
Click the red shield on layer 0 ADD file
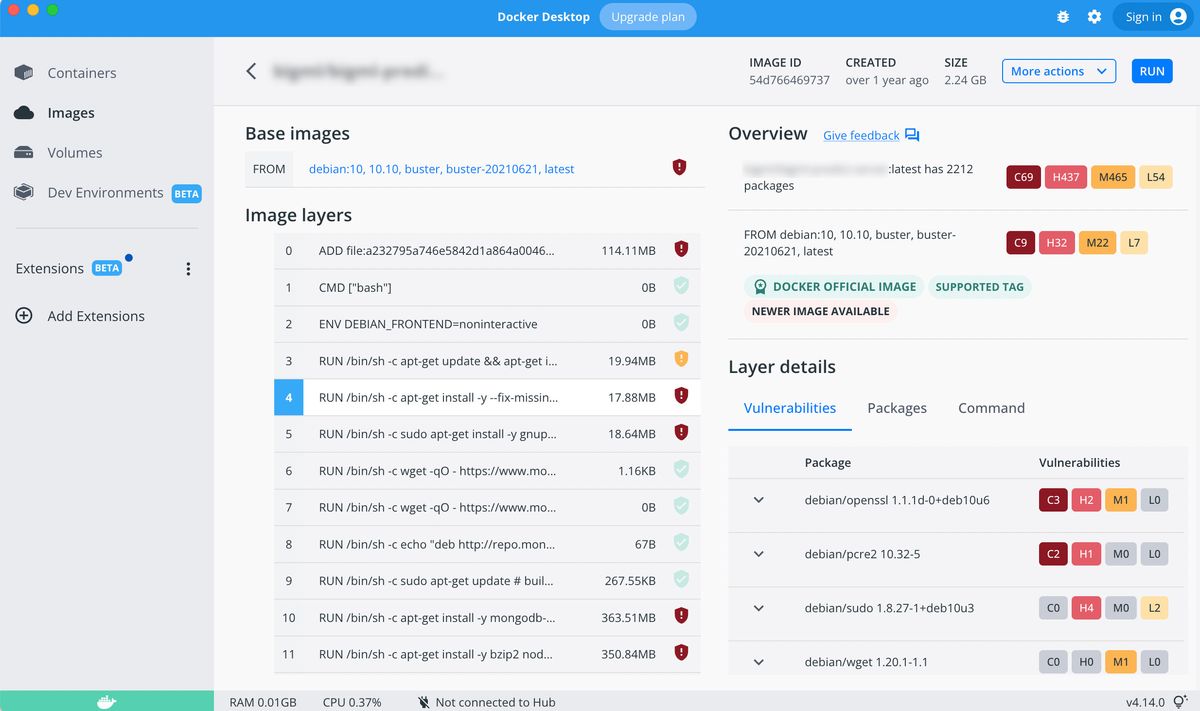681,249
